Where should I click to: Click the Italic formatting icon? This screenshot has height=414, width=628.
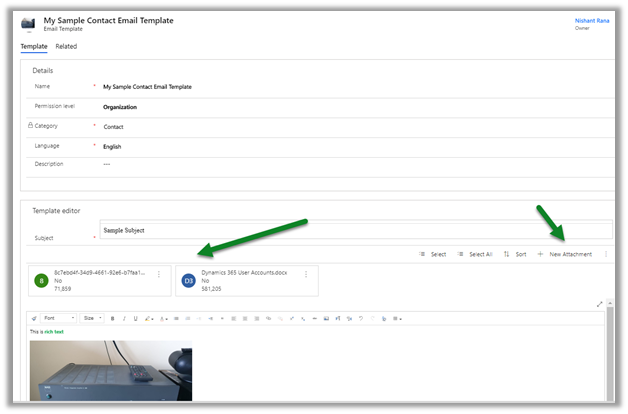(125, 318)
